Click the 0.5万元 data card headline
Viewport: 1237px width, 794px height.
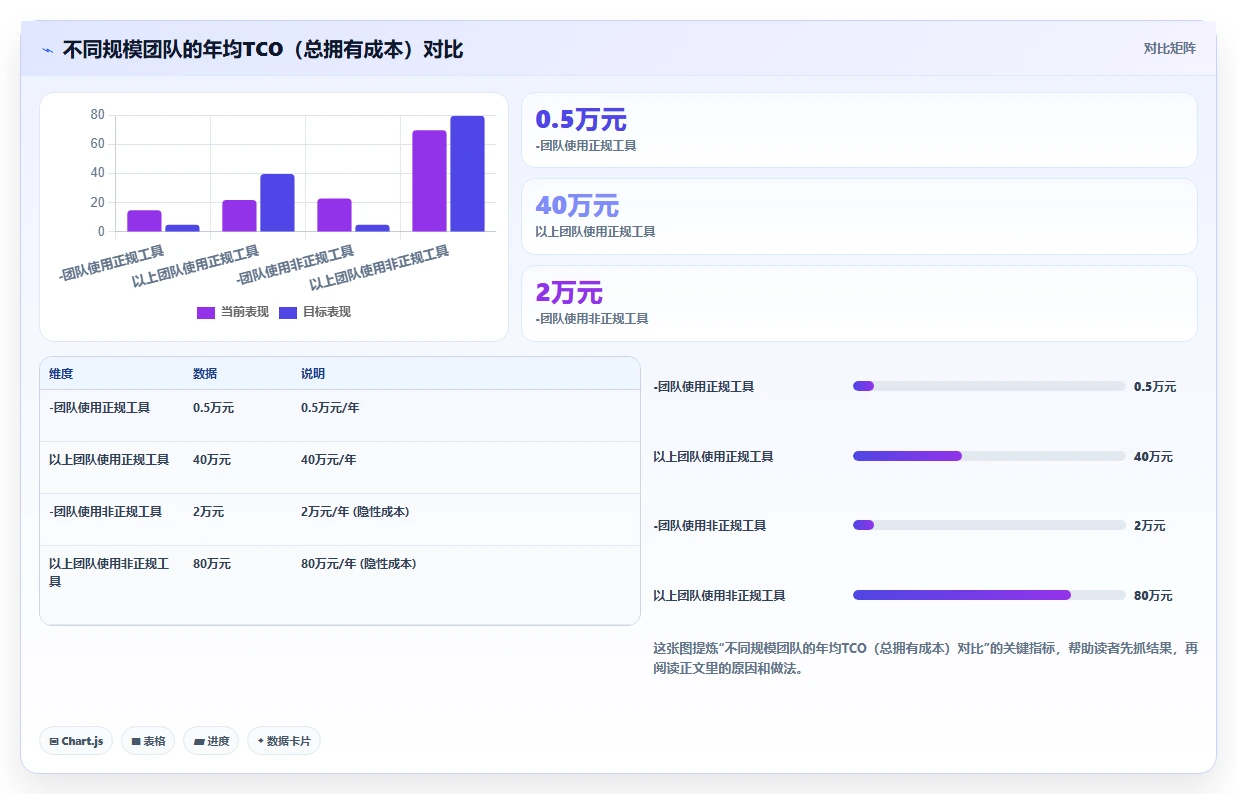tap(581, 120)
